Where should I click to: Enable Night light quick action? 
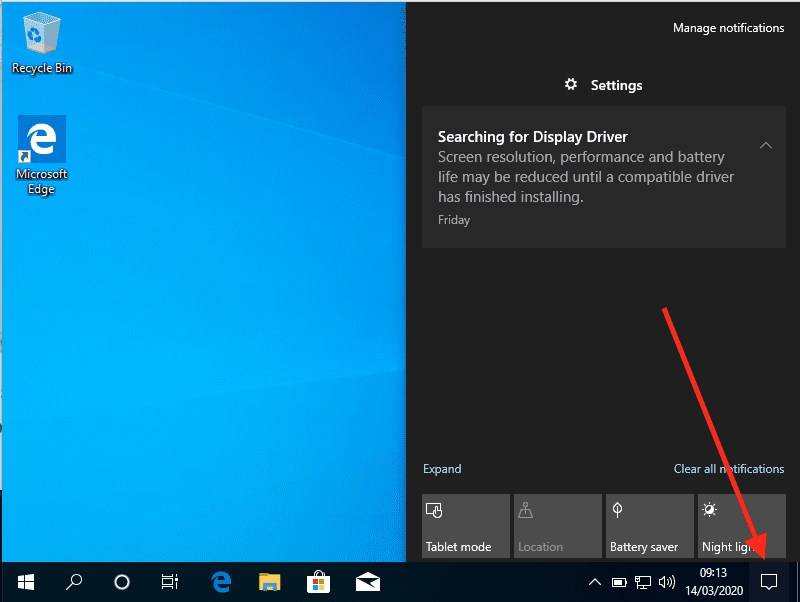(x=741, y=526)
